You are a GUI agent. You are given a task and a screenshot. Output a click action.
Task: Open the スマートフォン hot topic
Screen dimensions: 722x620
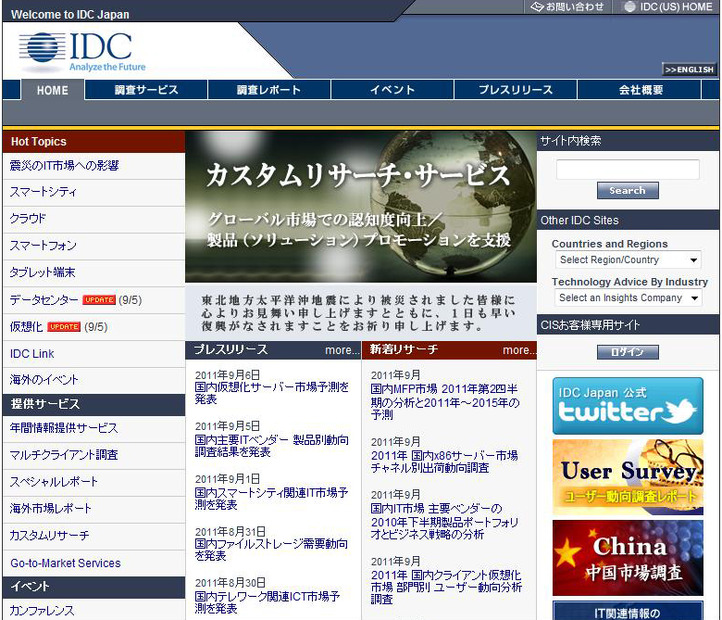(x=43, y=246)
